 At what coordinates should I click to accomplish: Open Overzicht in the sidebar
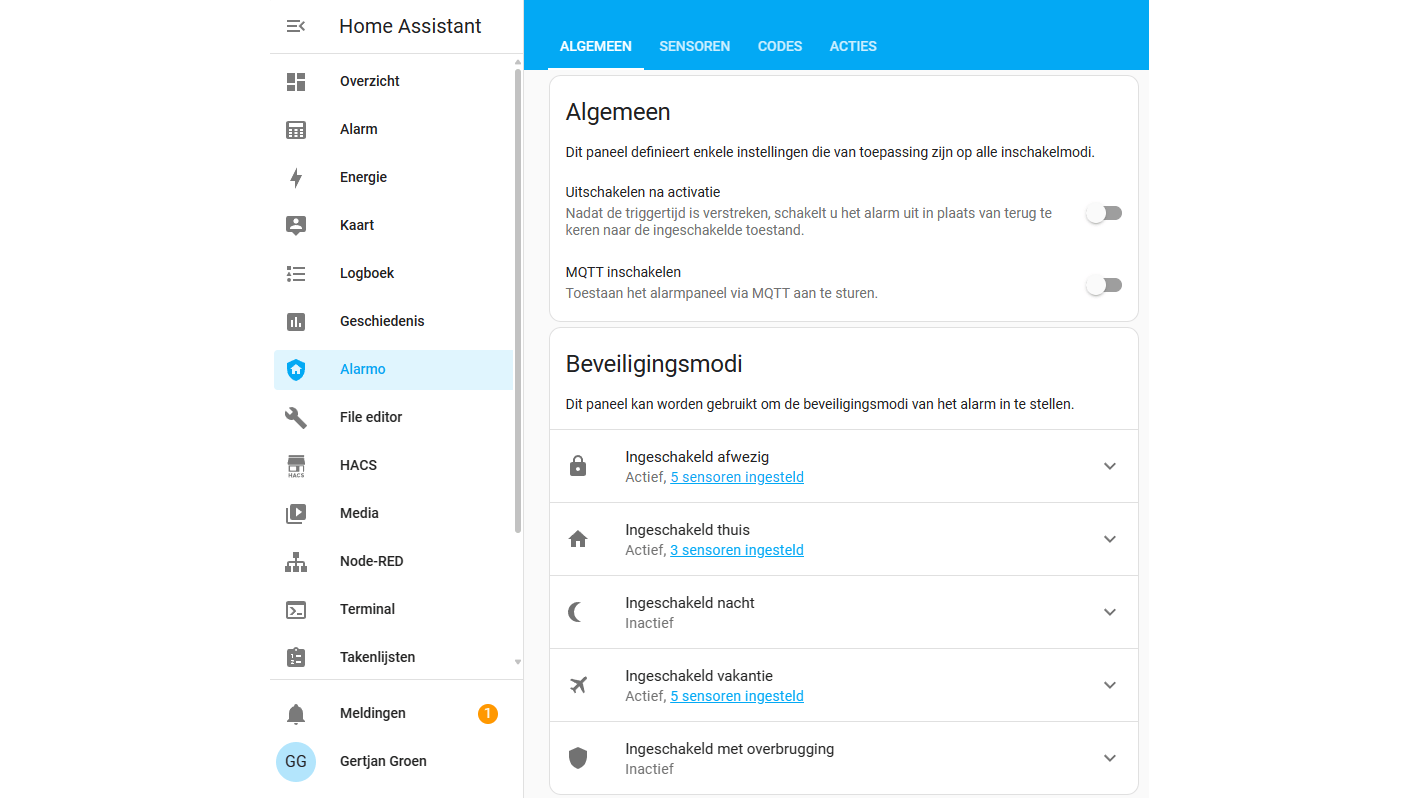[x=393, y=81]
